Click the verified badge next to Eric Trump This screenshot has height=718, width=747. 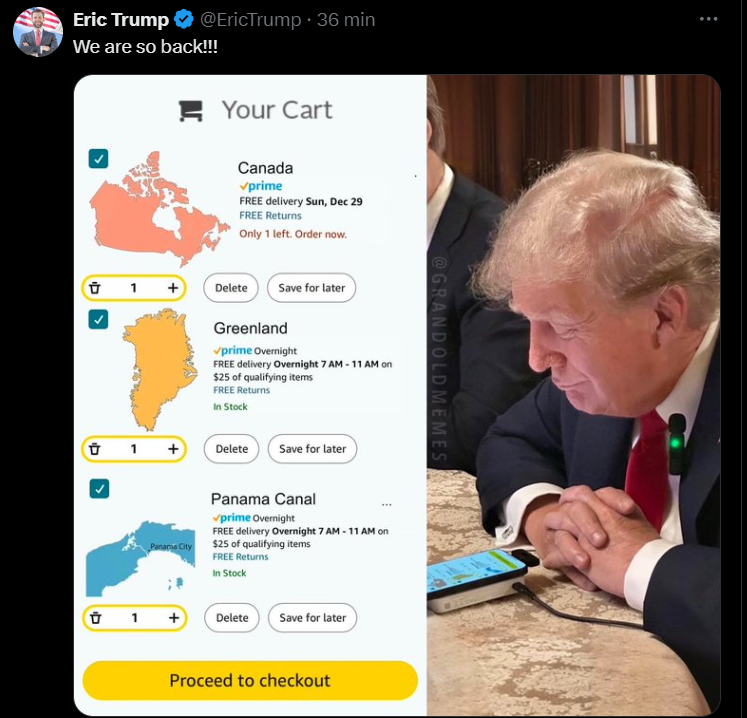pos(184,20)
